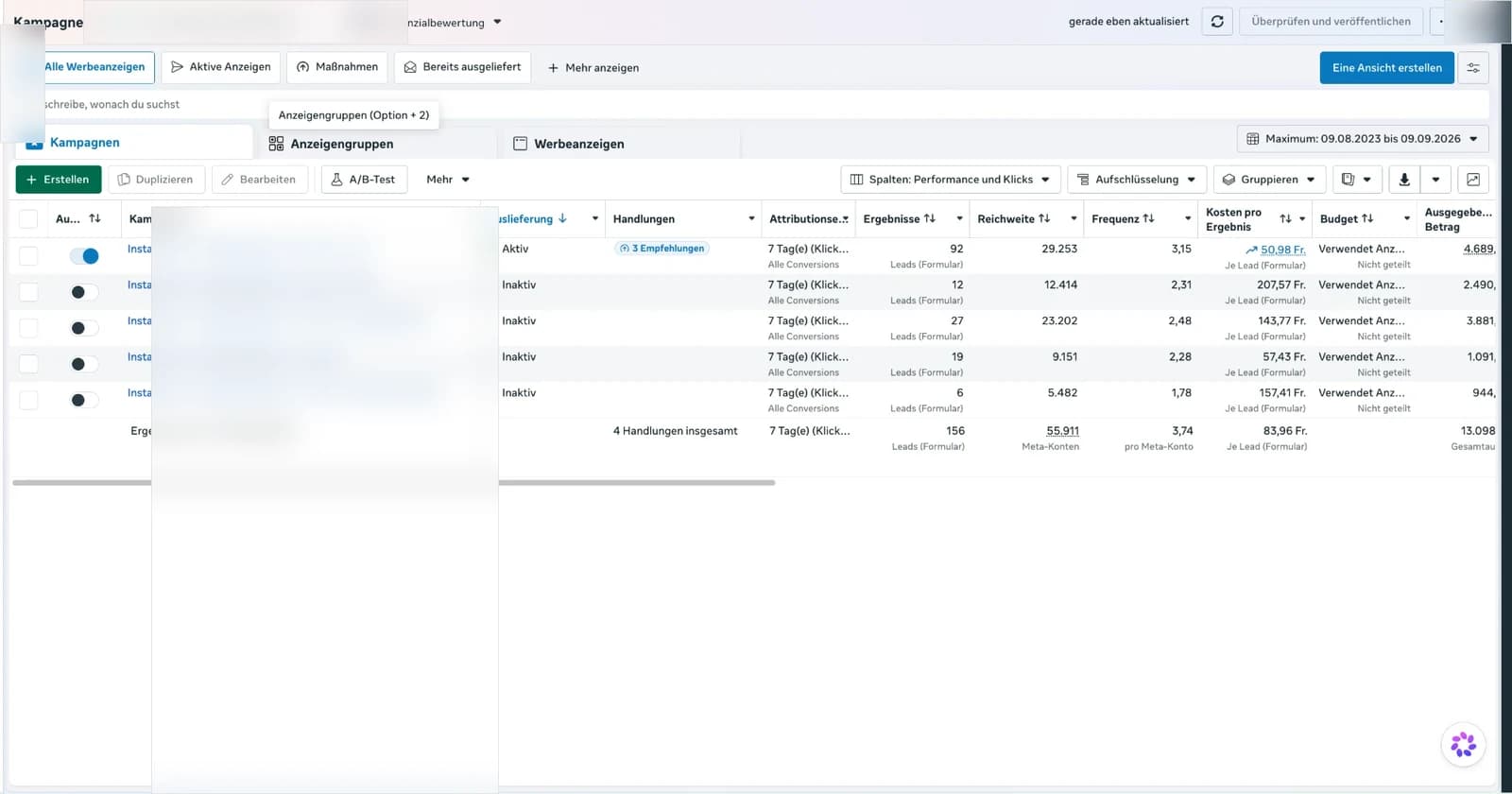Open the Meta AI assistant bubble
This screenshot has width=1512, height=794.
[x=1464, y=745]
